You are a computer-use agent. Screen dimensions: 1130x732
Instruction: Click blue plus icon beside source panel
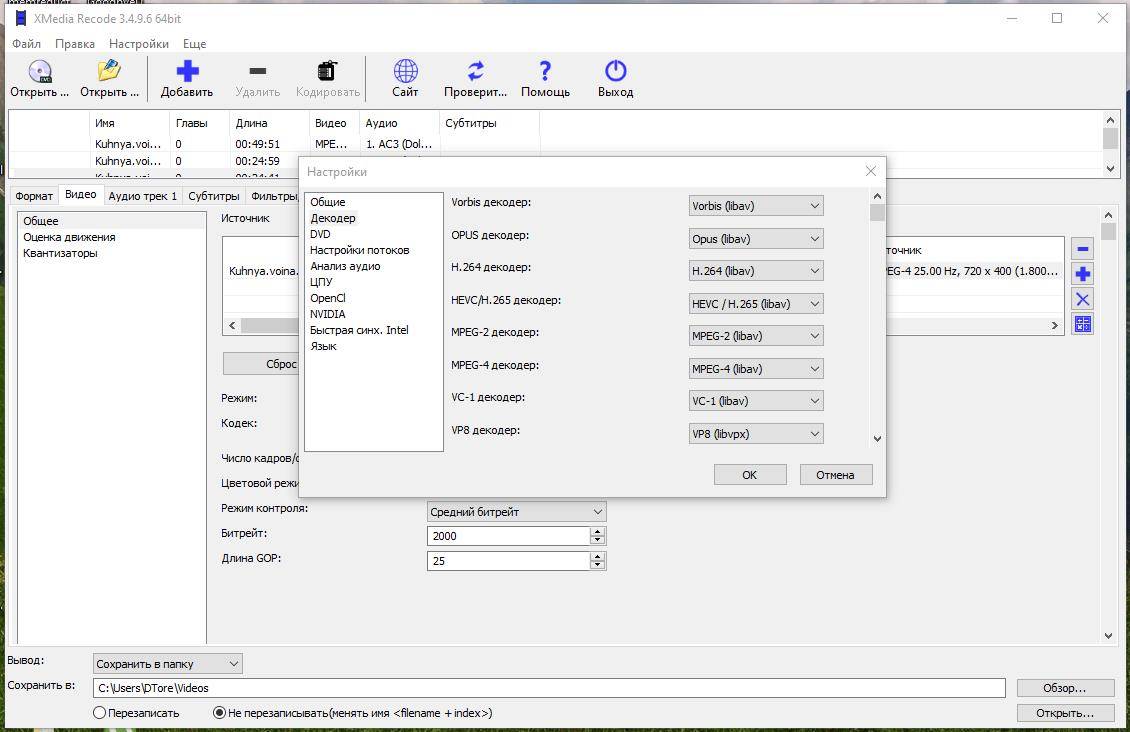[x=1082, y=274]
